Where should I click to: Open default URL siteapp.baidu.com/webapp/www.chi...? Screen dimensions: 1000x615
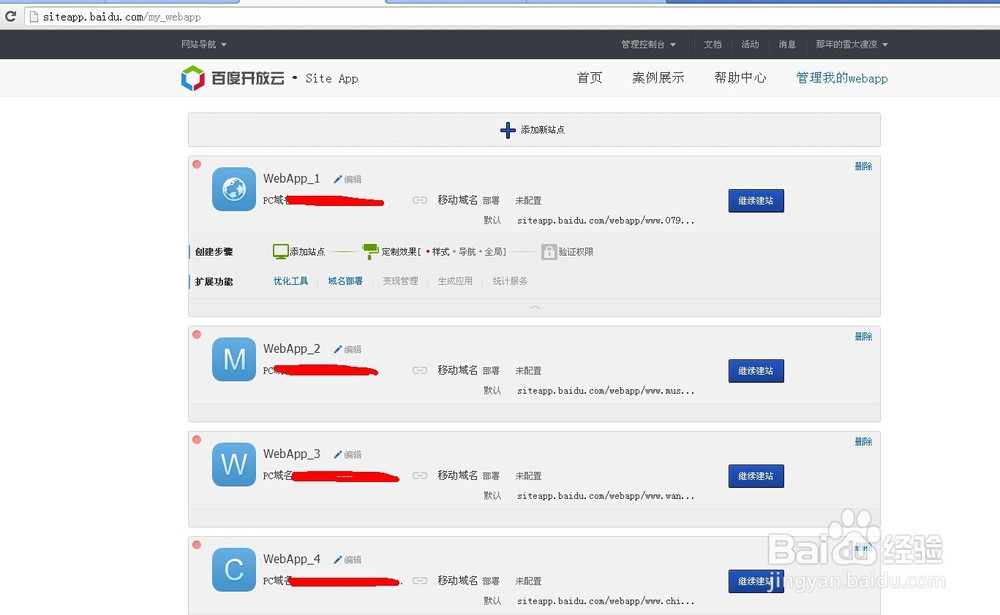[605, 601]
